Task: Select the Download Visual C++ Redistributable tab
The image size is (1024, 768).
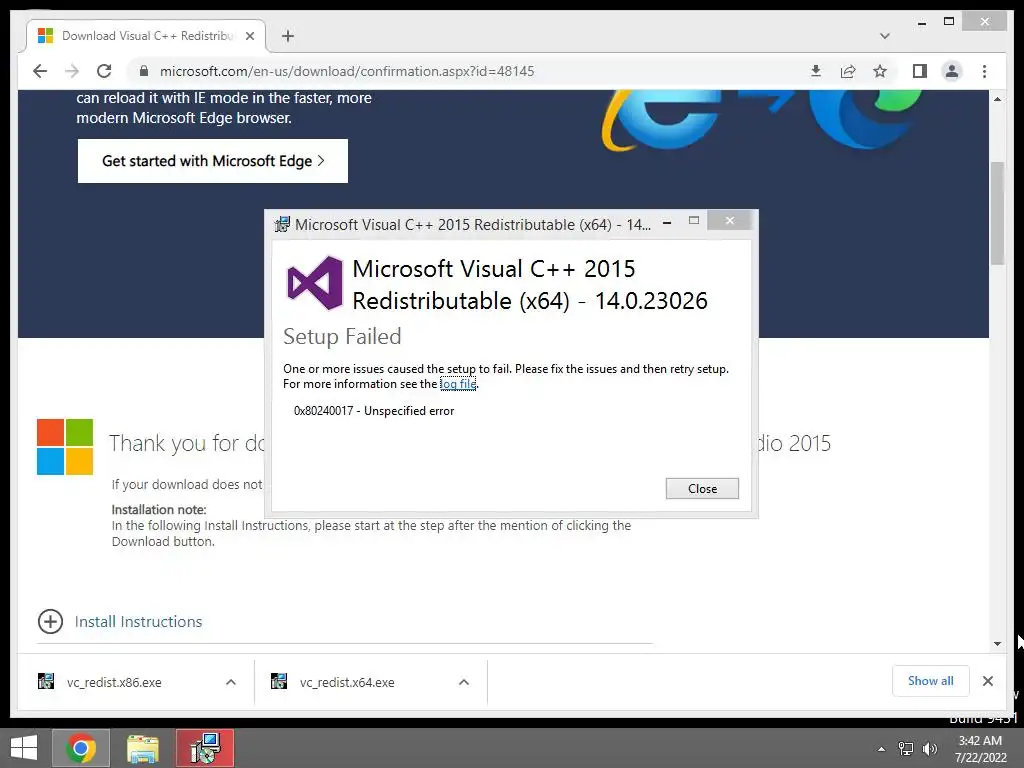Action: coord(146,36)
